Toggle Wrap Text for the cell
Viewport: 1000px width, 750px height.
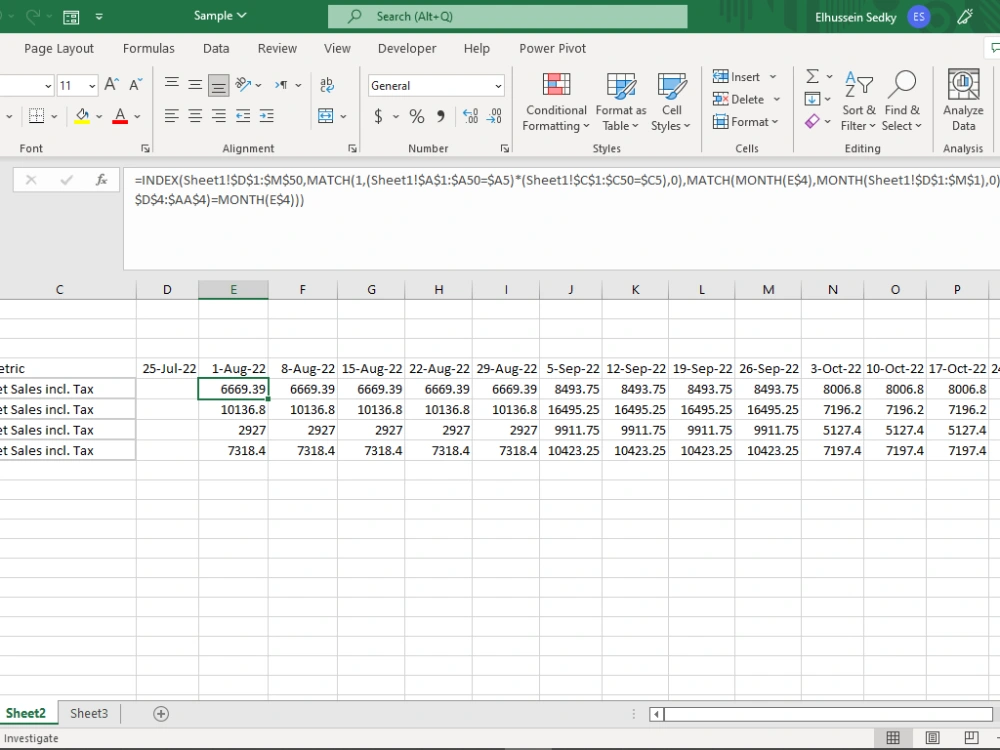327,85
